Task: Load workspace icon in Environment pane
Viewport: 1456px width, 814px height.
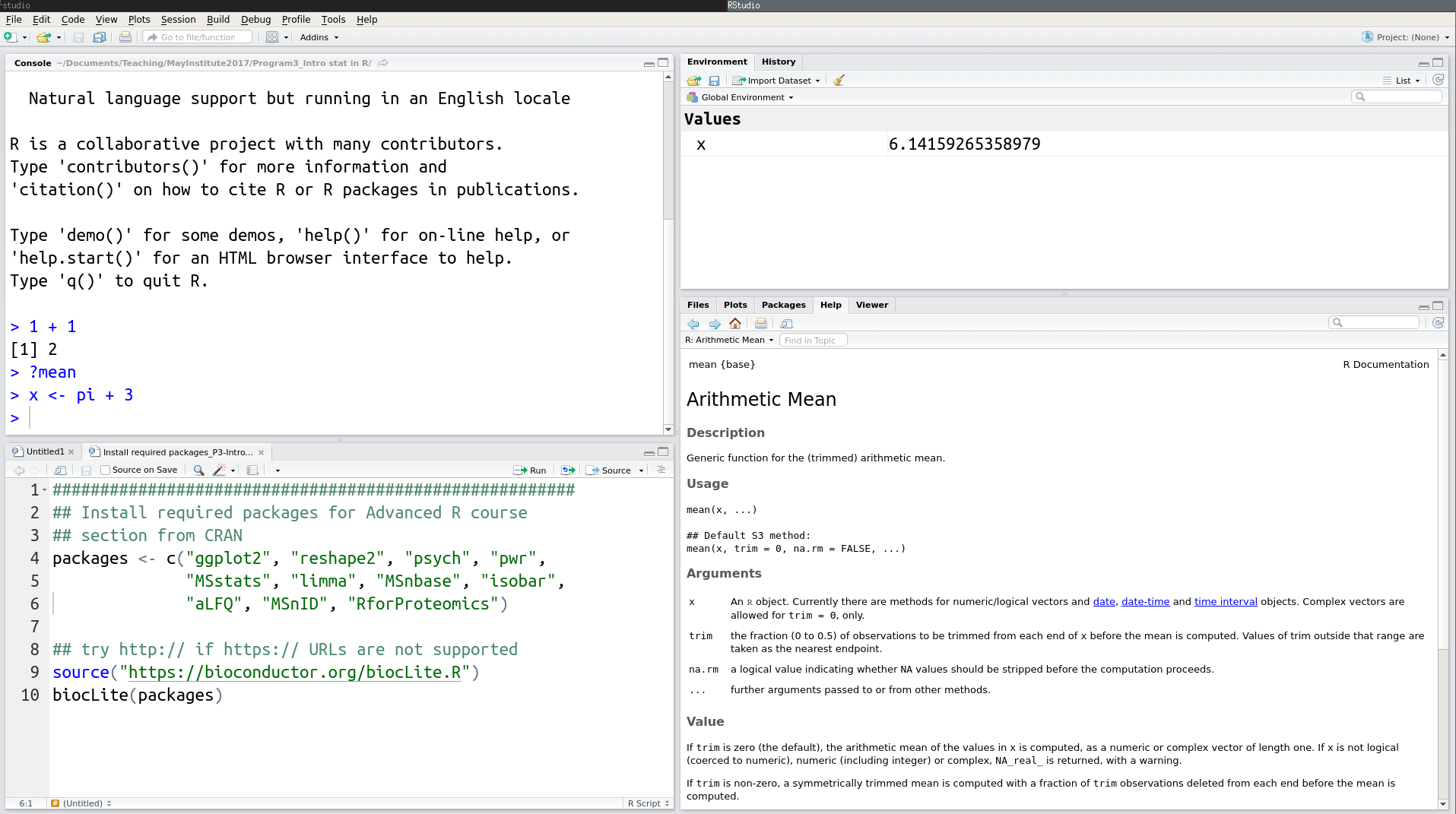Action: point(694,81)
